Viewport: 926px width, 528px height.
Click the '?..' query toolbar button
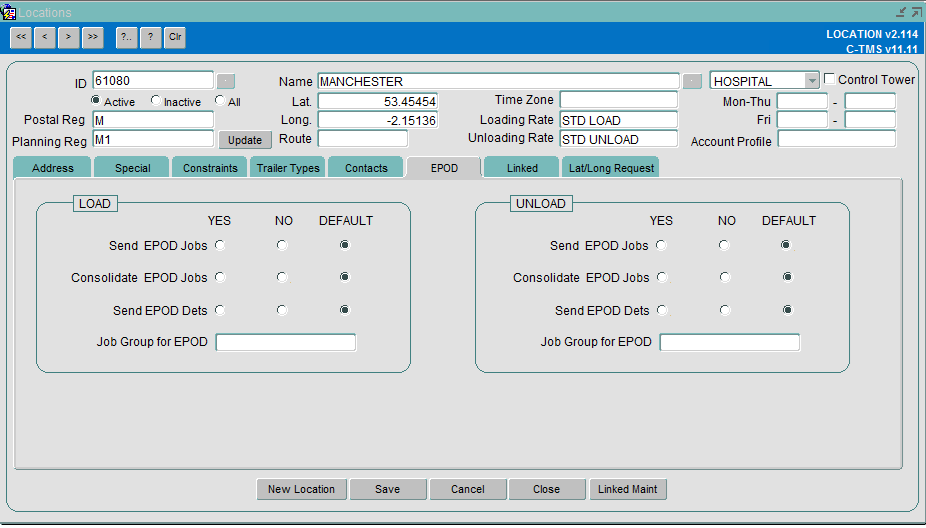(x=126, y=37)
